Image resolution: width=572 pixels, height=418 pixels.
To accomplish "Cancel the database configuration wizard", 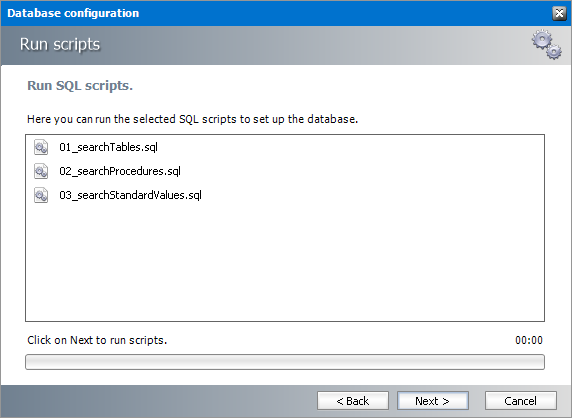I will (x=521, y=401).
